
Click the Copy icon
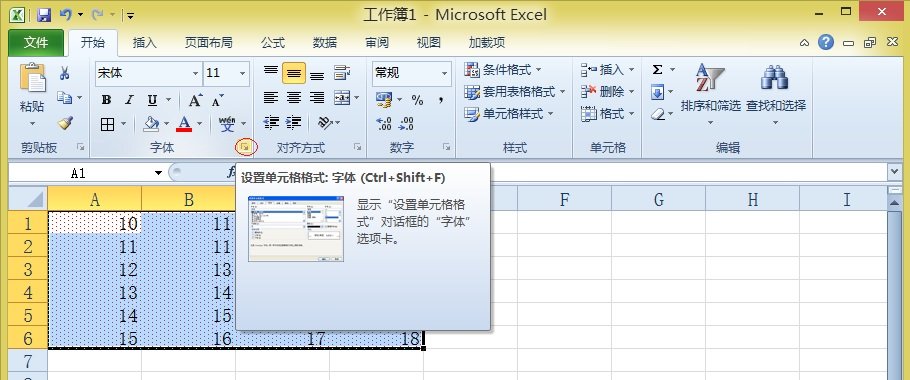[x=64, y=98]
